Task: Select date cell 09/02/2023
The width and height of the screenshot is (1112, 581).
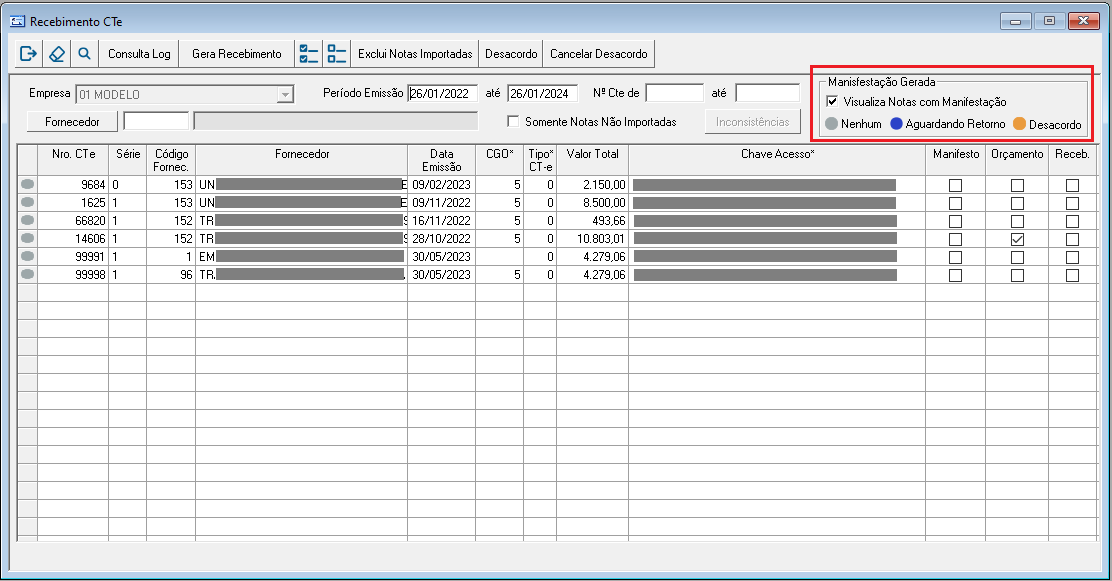Action: pyautogui.click(x=441, y=184)
